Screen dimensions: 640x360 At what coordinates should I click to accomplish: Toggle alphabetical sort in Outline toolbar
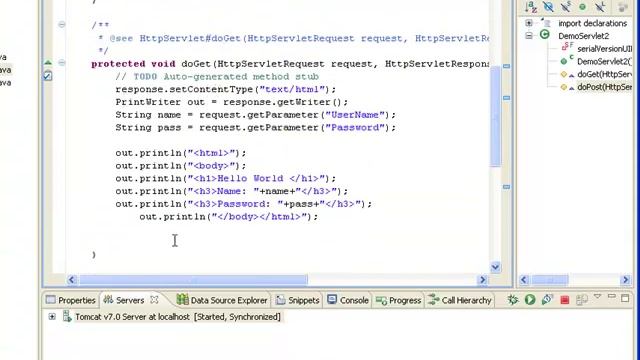(531, 7)
